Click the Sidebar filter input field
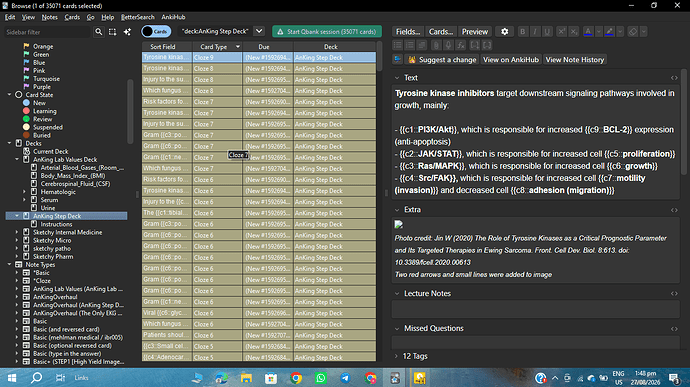 [x=47, y=32]
